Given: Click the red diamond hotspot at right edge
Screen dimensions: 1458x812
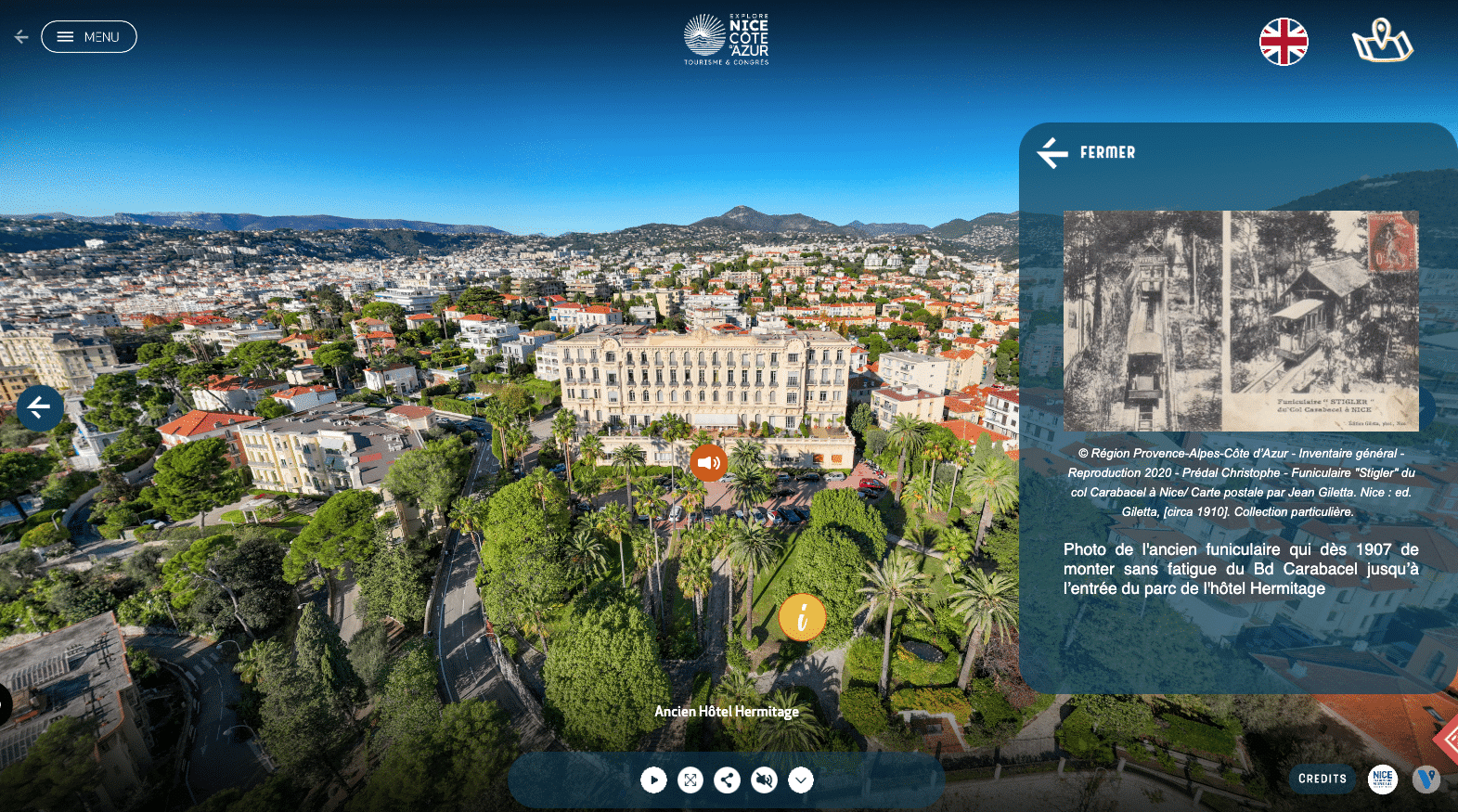Looking at the screenshot, I should tap(1449, 740).
